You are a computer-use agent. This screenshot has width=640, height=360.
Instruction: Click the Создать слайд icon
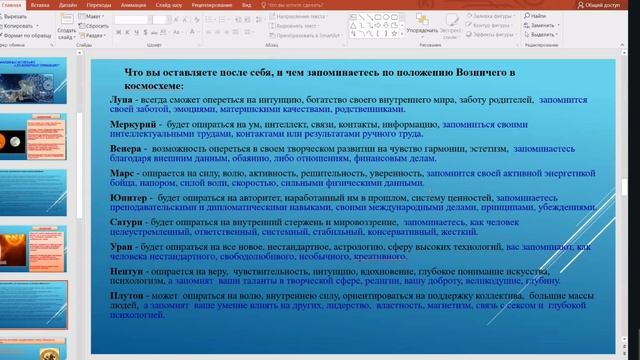(67, 20)
